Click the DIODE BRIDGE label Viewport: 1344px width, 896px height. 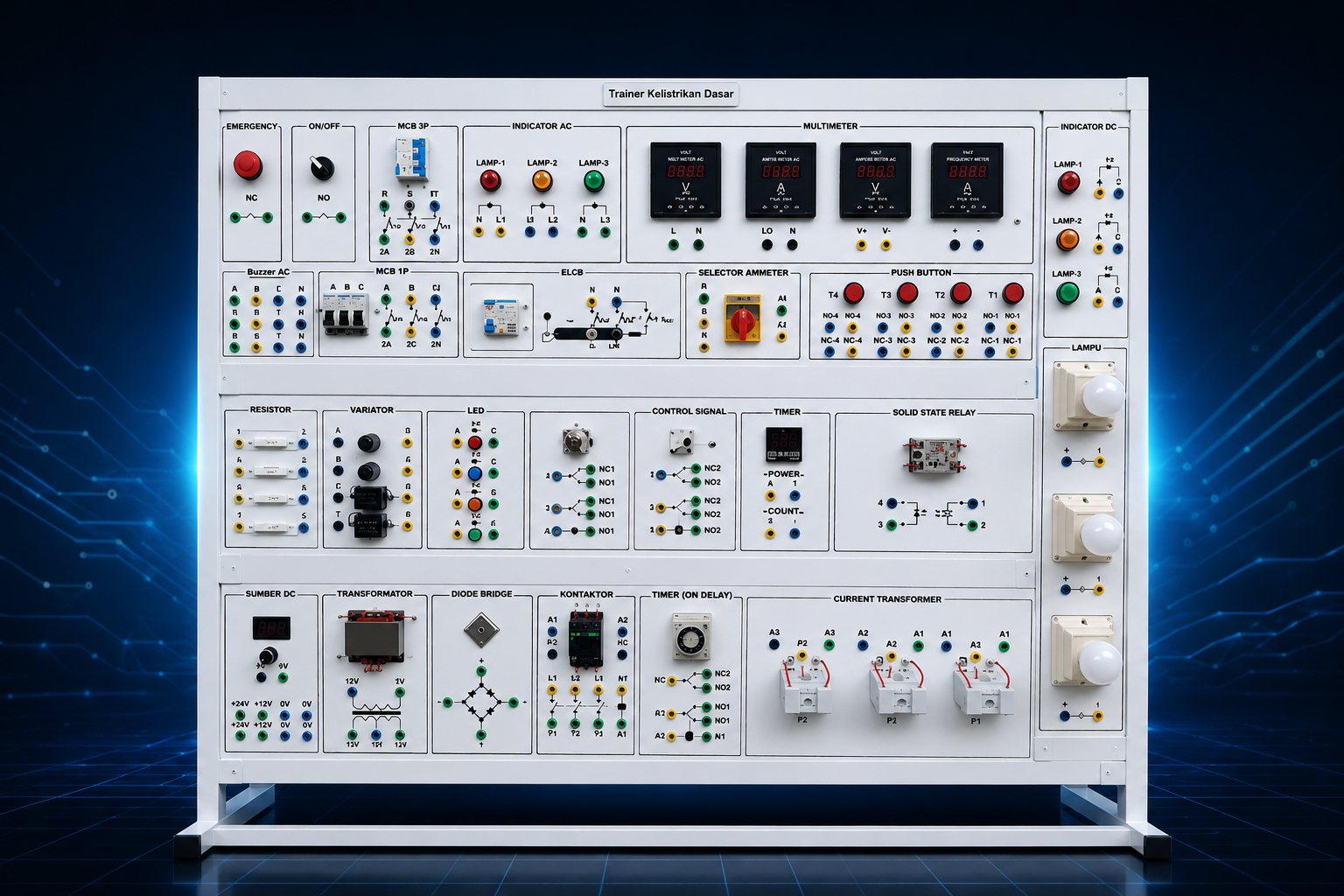pyautogui.click(x=482, y=594)
